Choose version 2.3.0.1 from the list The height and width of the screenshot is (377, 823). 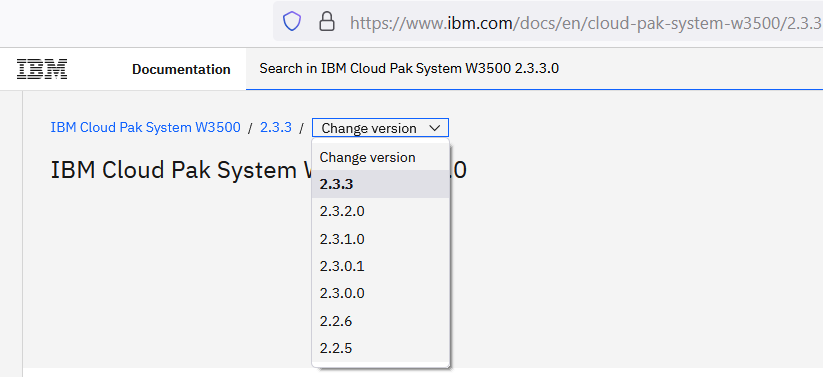tap(381, 266)
